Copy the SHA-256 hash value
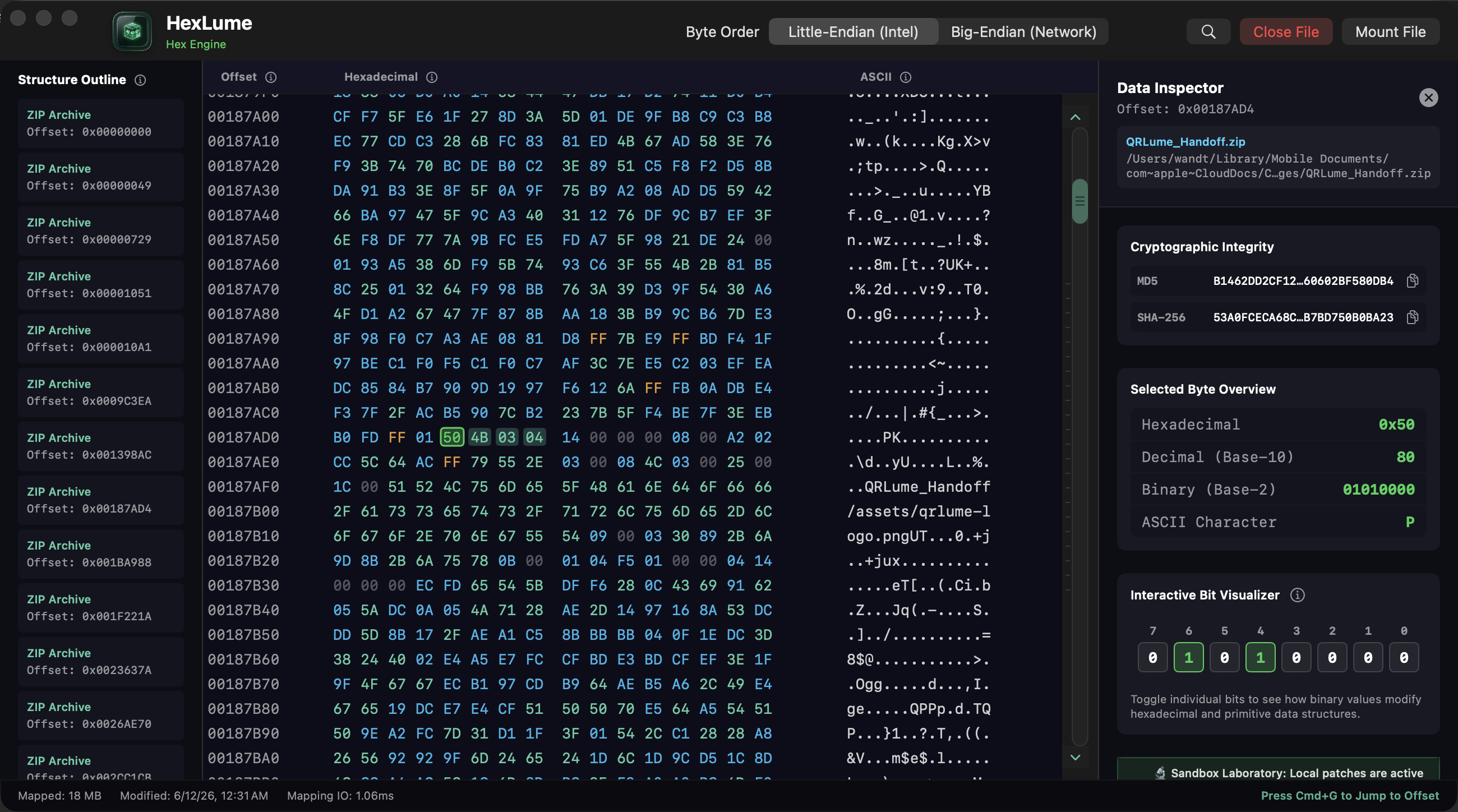This screenshot has width=1458, height=812. coord(1413,317)
